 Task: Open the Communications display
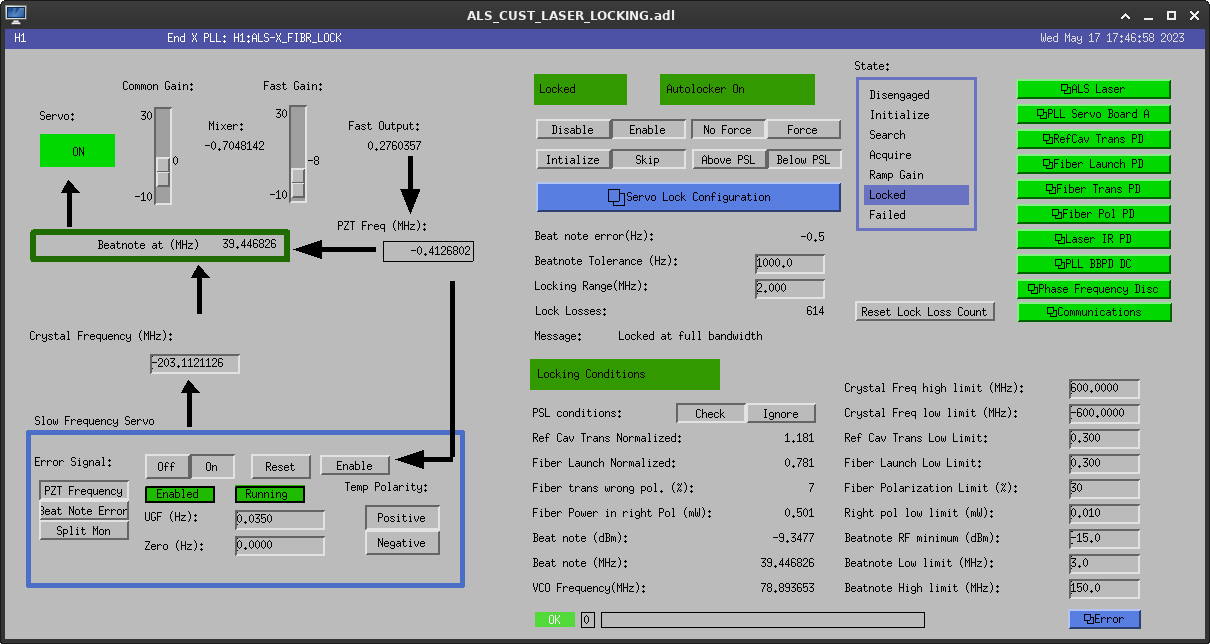[x=1094, y=312]
